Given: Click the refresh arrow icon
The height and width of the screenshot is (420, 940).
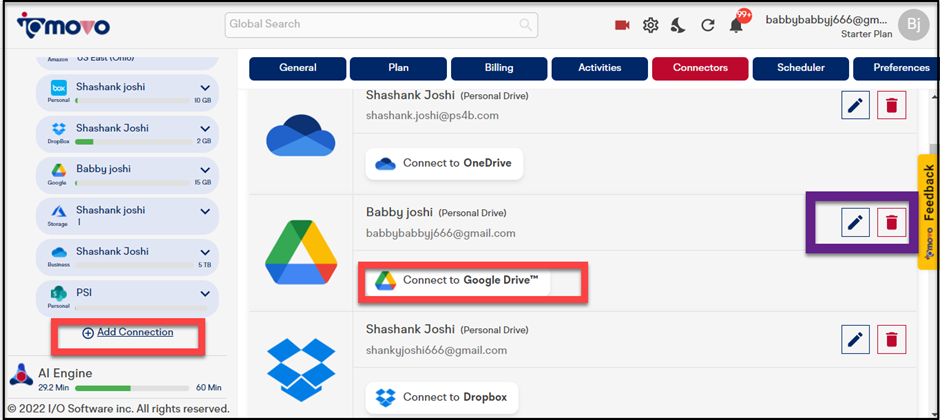Looking at the screenshot, I should [x=708, y=25].
